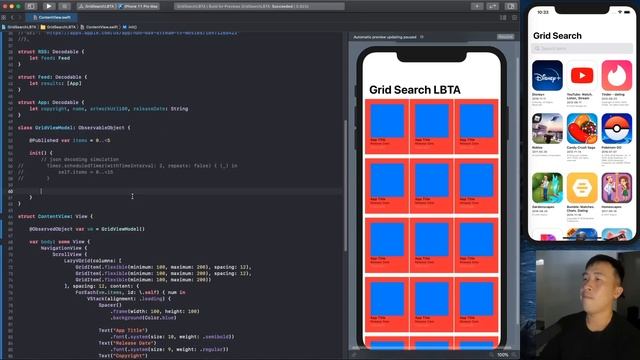Click the preview paused info icon
This screenshot has width=640, height=360.
[x=422, y=37]
